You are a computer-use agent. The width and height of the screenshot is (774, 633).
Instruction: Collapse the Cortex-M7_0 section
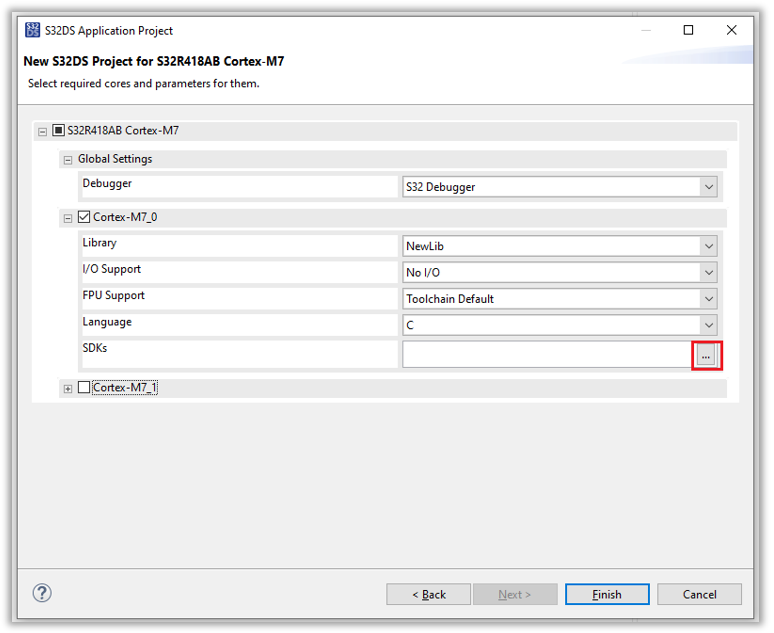pos(68,219)
